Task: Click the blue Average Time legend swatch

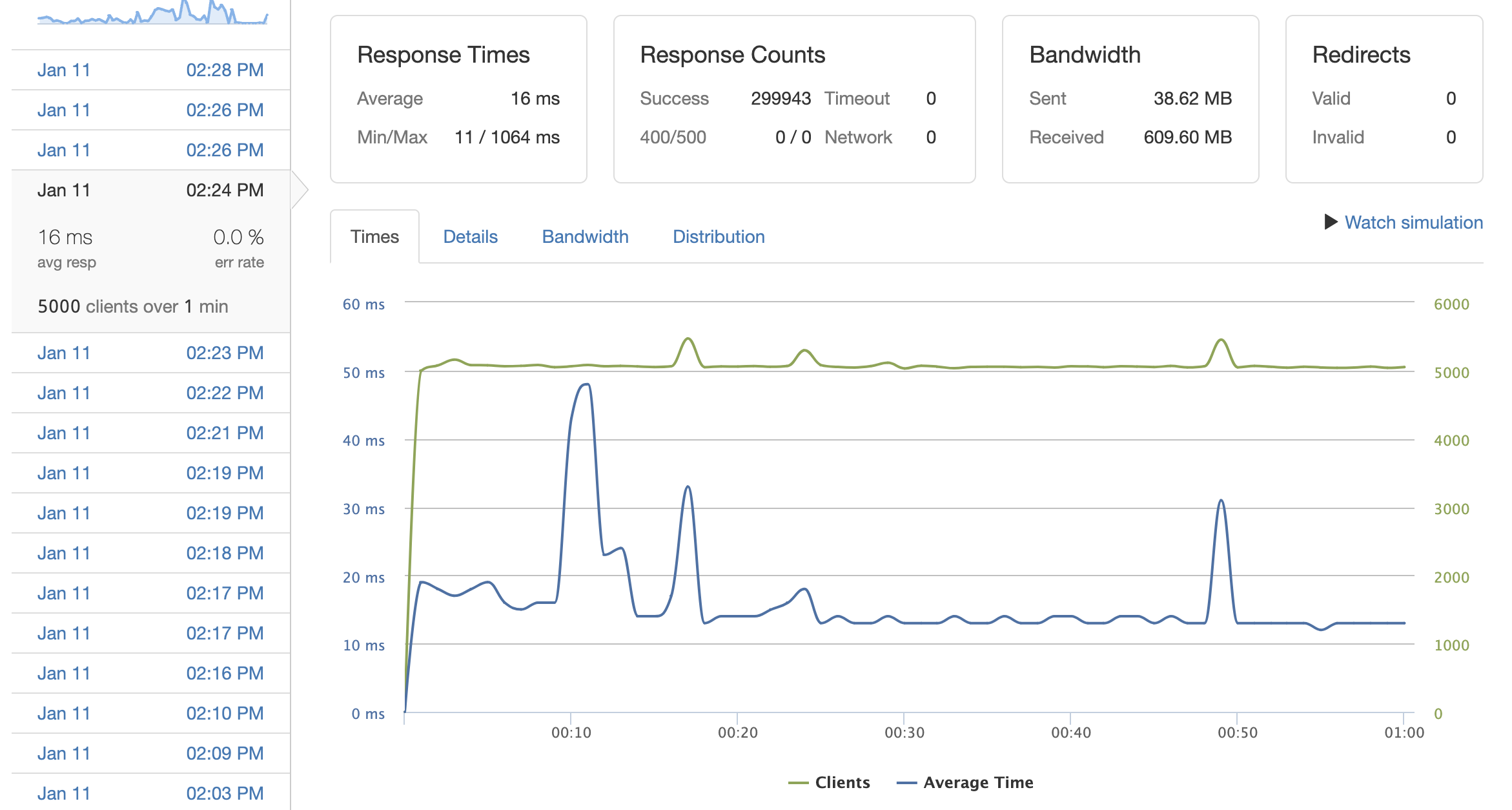Action: point(906,783)
